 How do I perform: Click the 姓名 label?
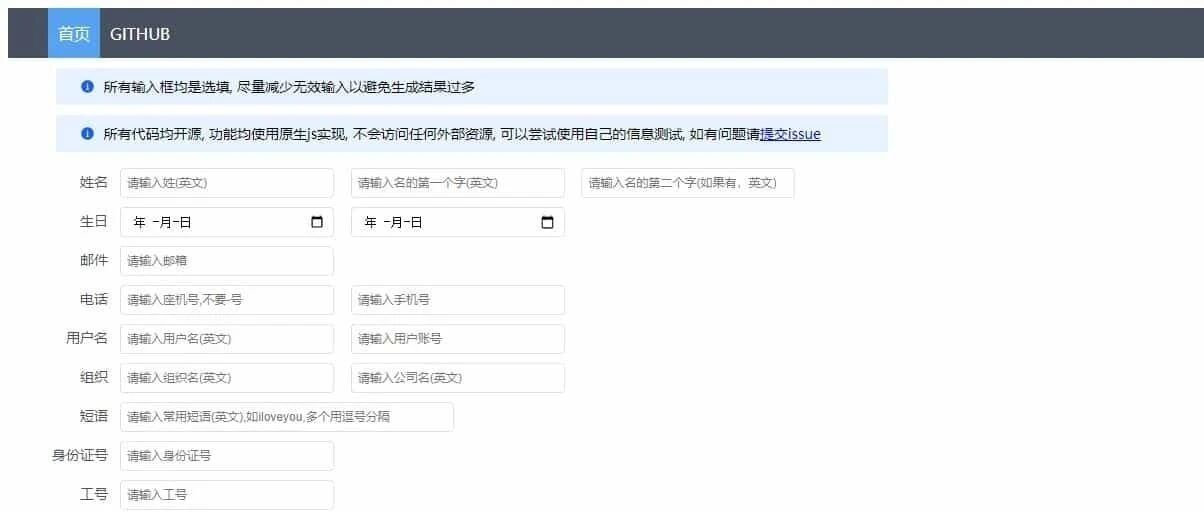94,183
